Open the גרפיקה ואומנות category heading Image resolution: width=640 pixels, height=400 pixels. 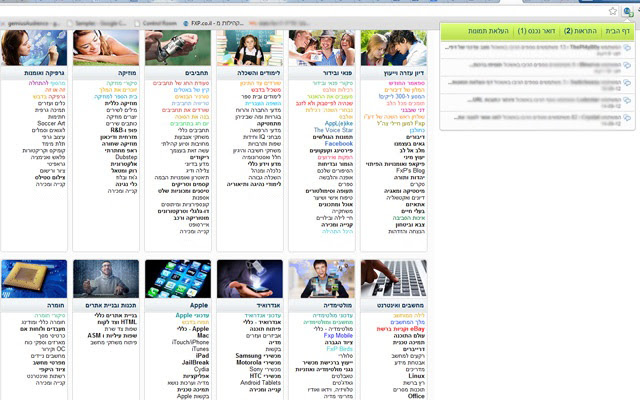44,73
